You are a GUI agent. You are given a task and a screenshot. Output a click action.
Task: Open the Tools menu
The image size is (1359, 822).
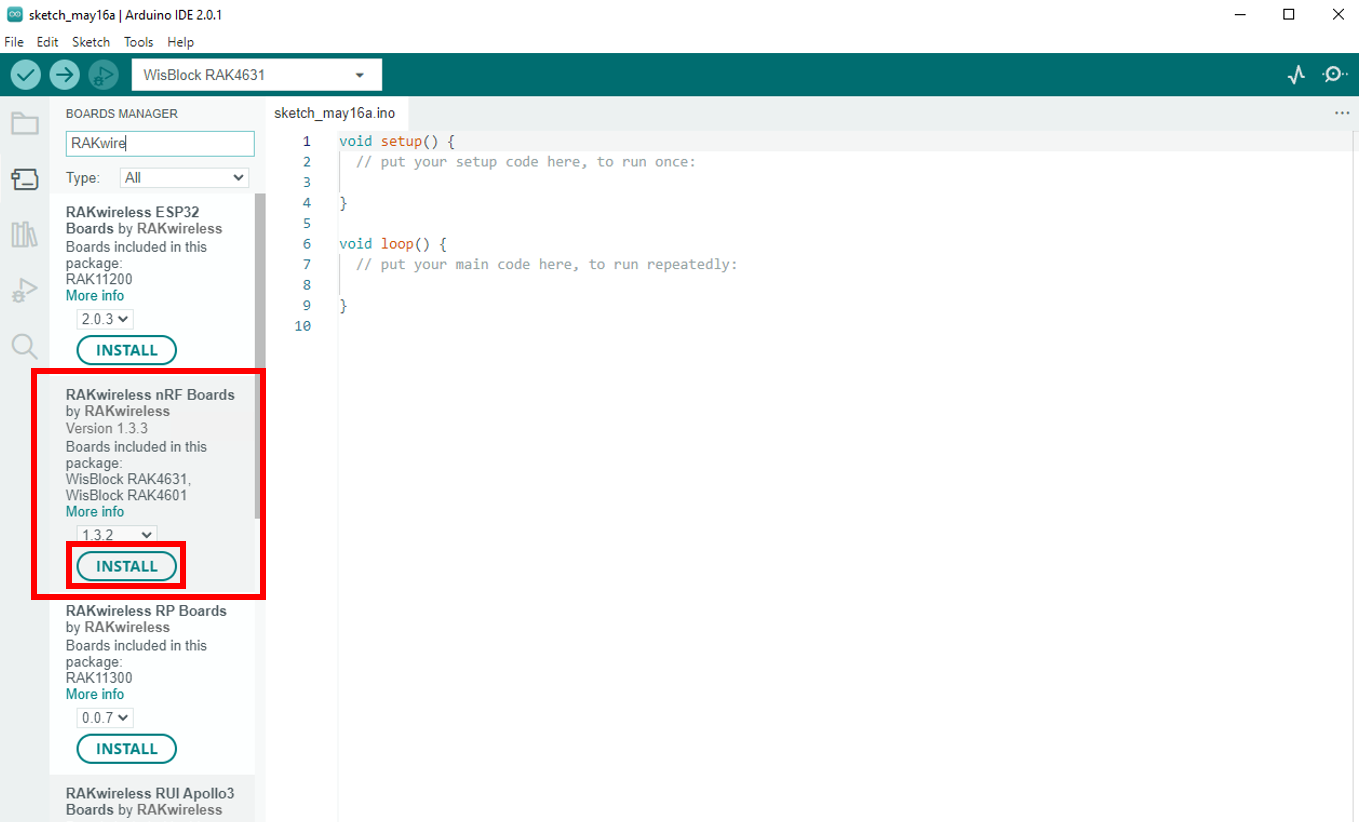[139, 42]
